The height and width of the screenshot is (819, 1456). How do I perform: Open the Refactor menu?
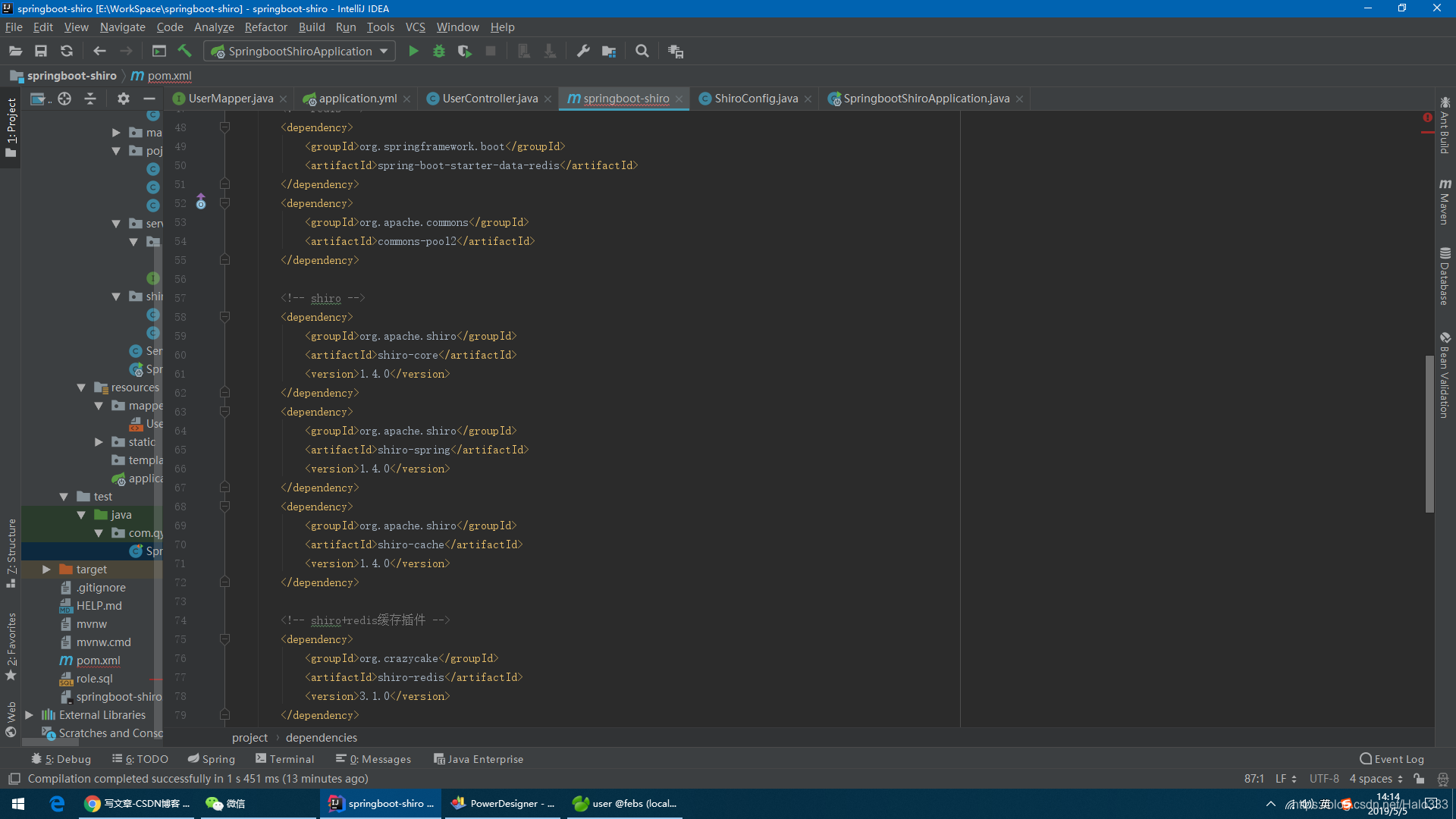[x=265, y=27]
